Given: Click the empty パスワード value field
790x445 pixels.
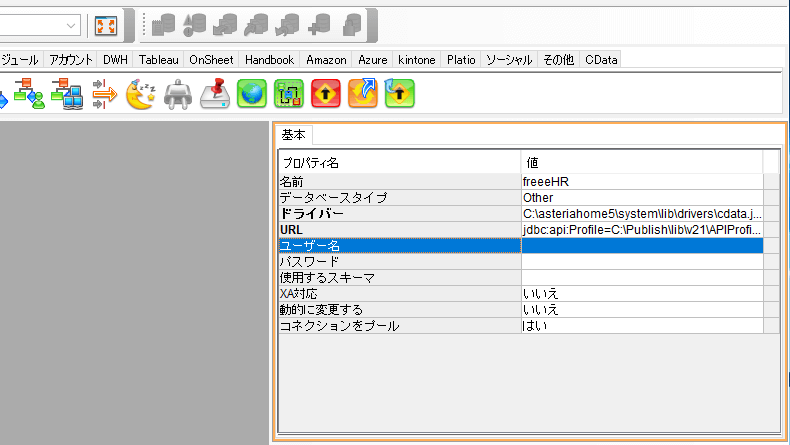Looking at the screenshot, I should [x=642, y=262].
